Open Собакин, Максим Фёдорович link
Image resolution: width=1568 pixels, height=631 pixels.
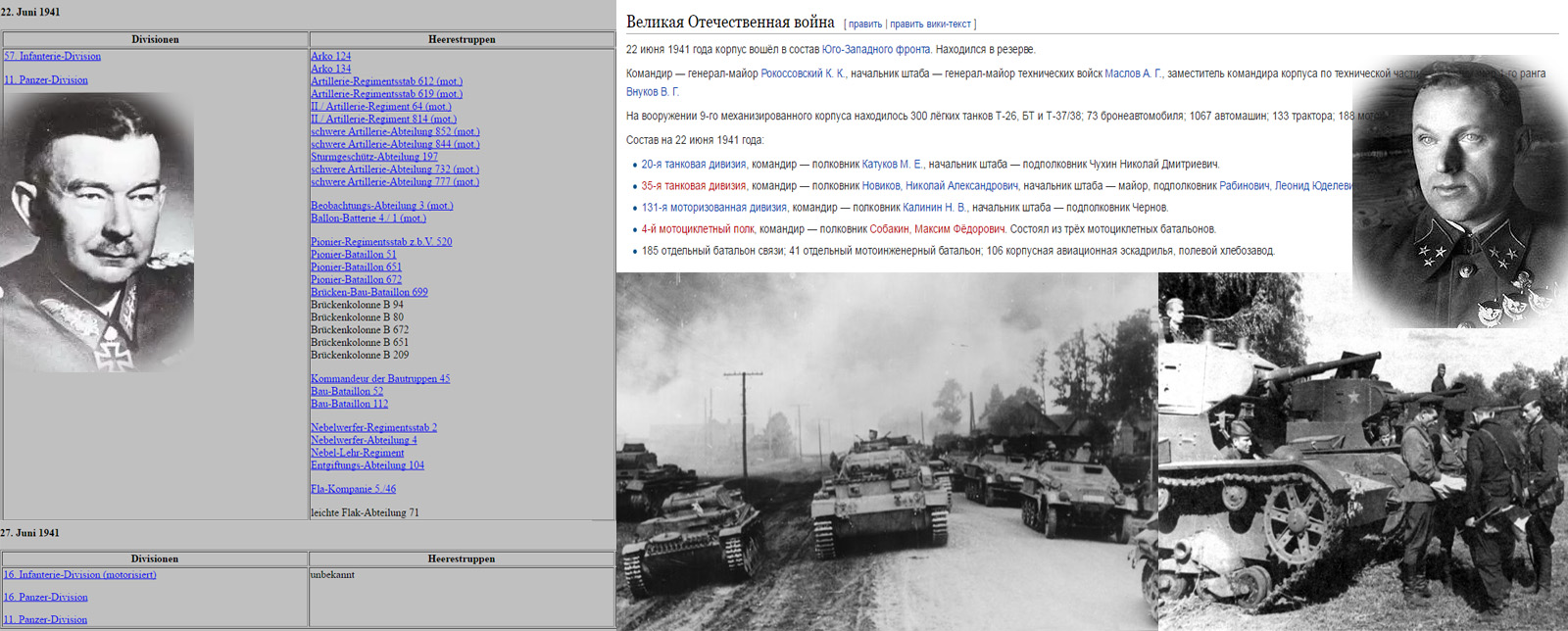938,229
